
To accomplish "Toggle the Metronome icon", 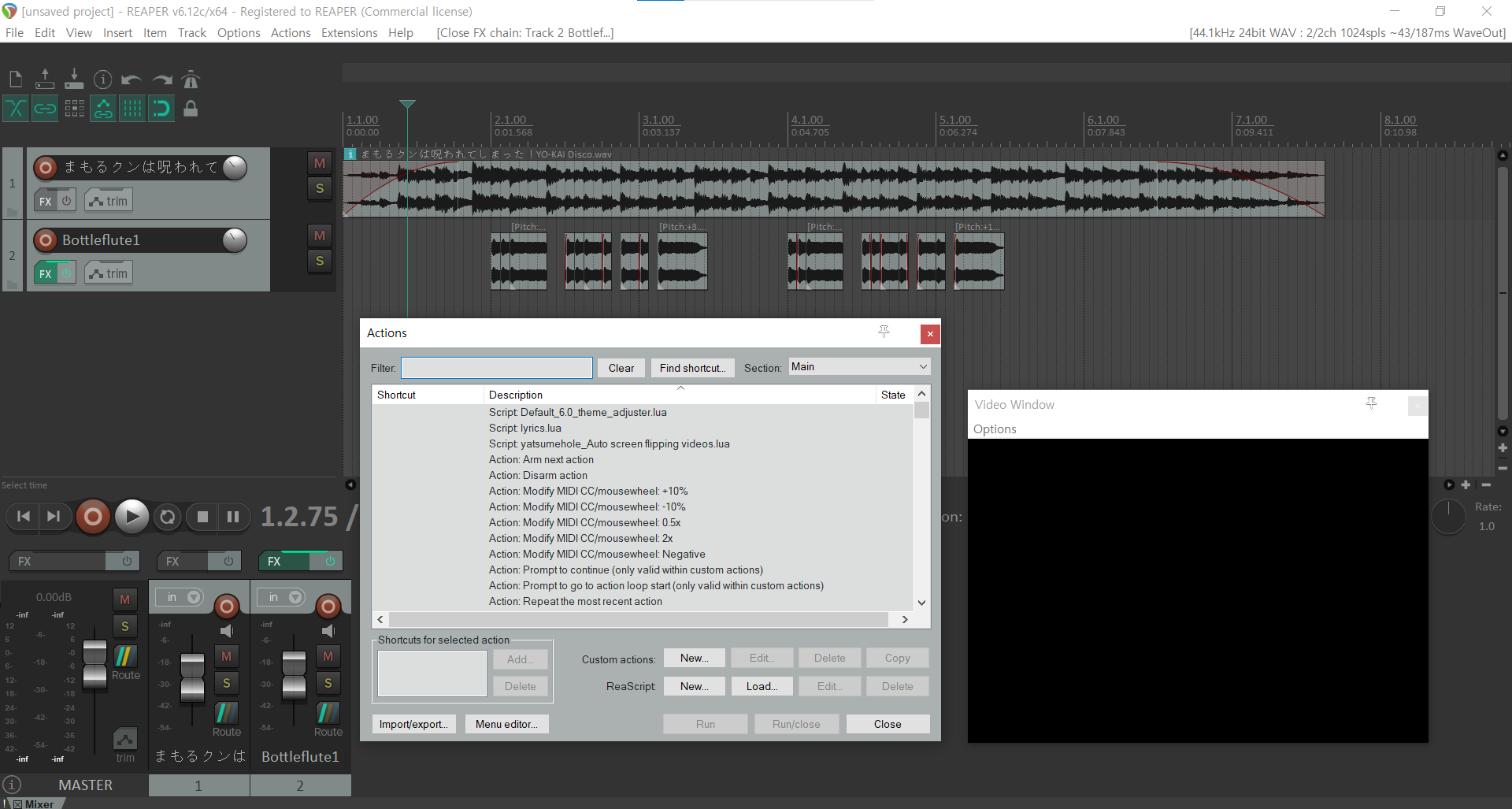I will [191, 79].
